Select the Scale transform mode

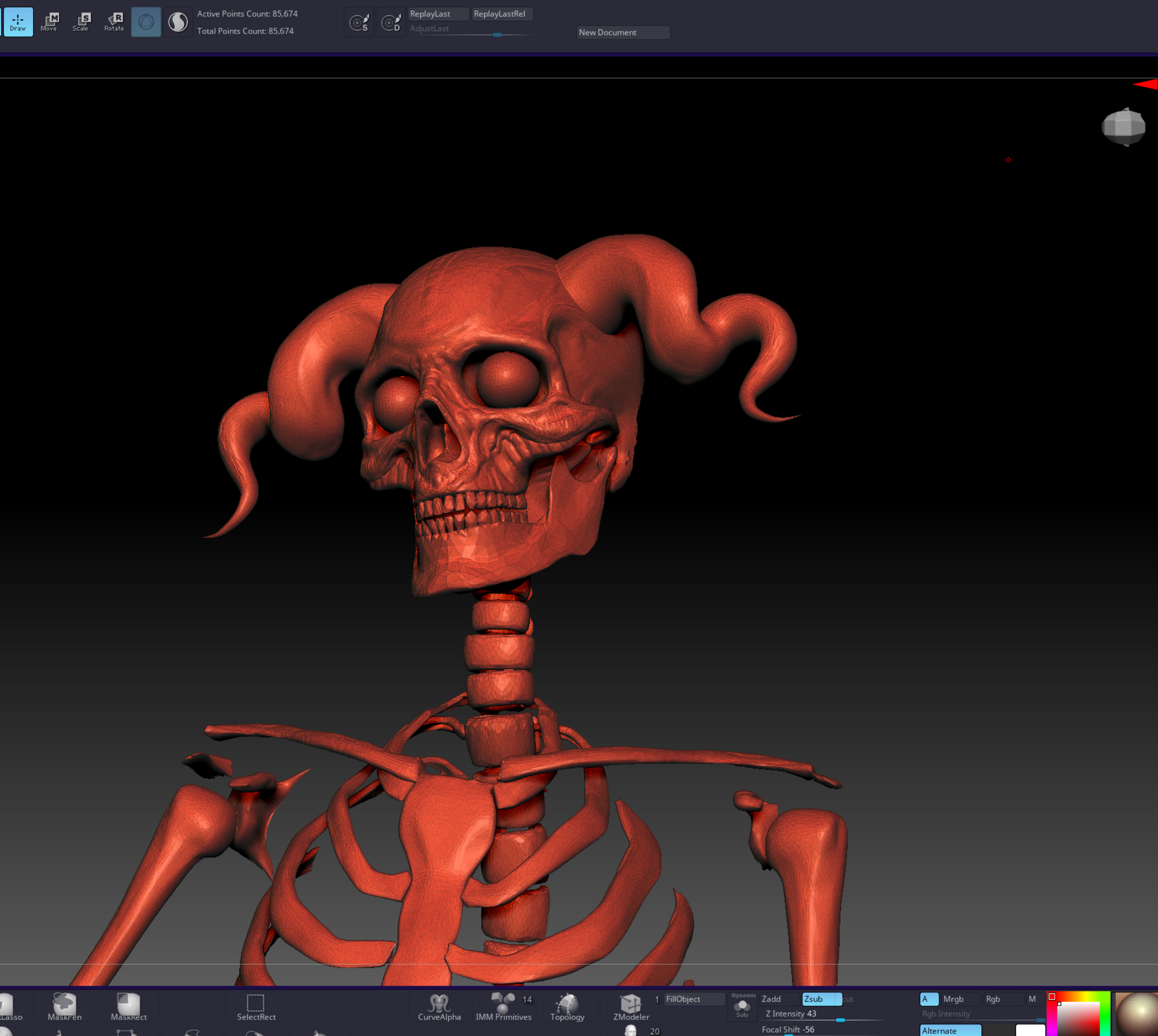(x=82, y=21)
